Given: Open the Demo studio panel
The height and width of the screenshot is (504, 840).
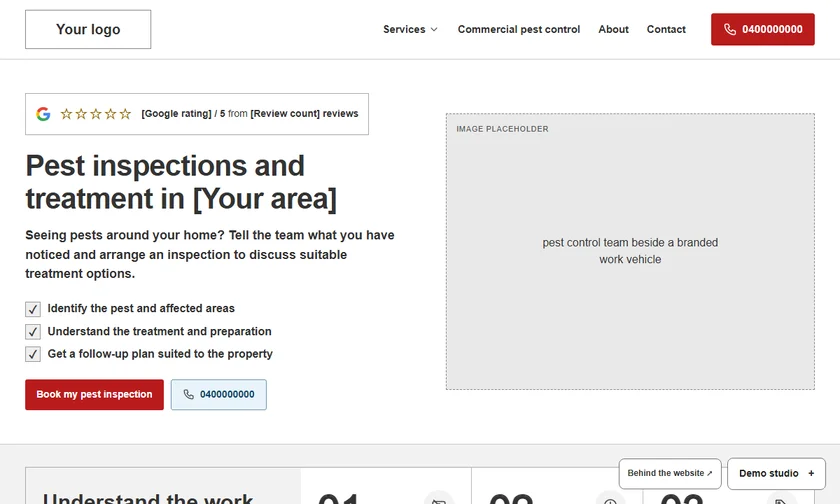Looking at the screenshot, I should tap(776, 473).
